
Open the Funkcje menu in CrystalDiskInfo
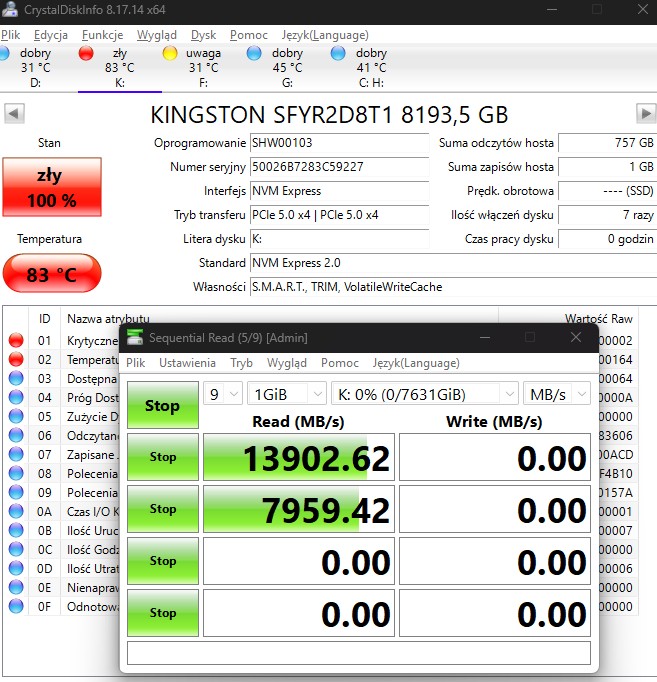tap(103, 34)
